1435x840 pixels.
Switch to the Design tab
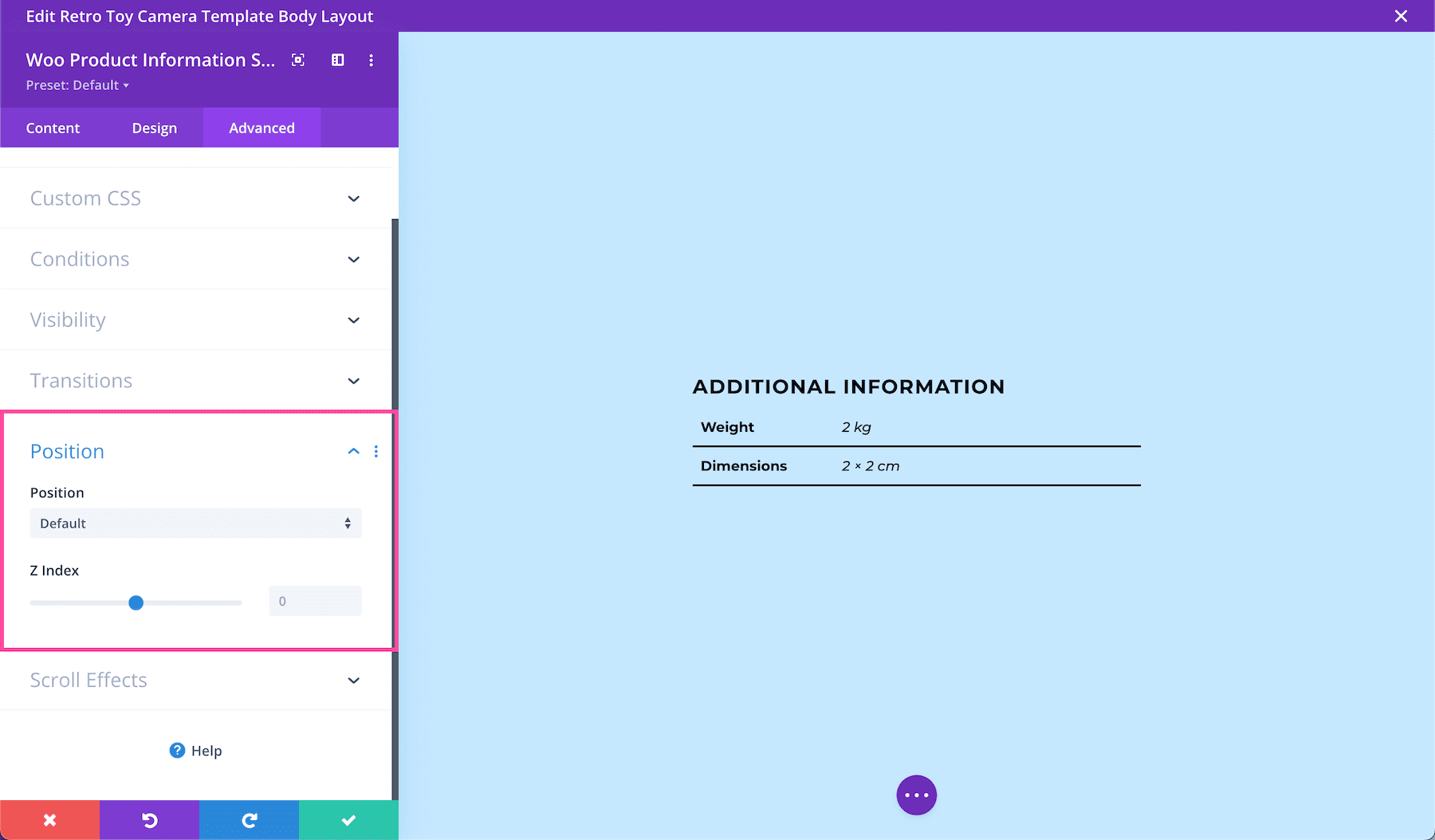click(154, 128)
